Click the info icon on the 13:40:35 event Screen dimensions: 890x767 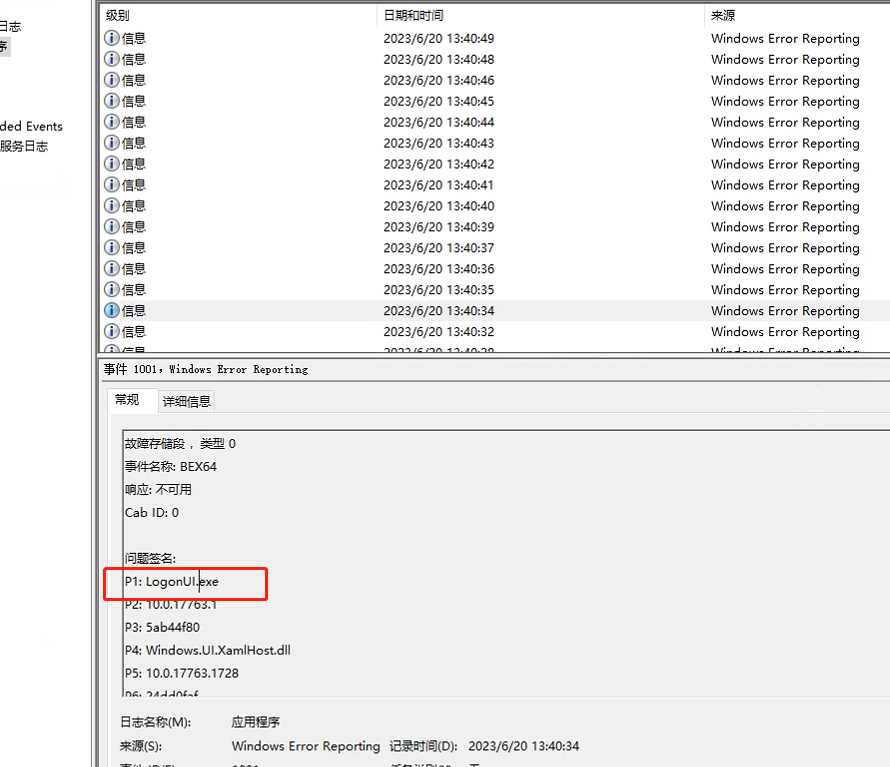[110, 289]
